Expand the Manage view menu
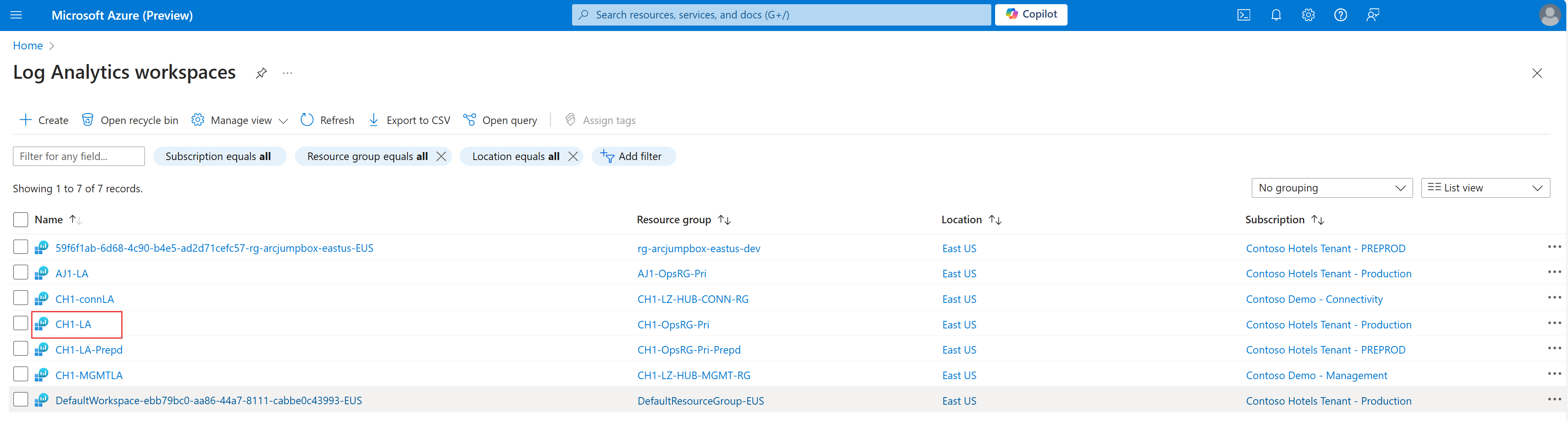Image resolution: width=1568 pixels, height=421 pixels. pyautogui.click(x=240, y=120)
